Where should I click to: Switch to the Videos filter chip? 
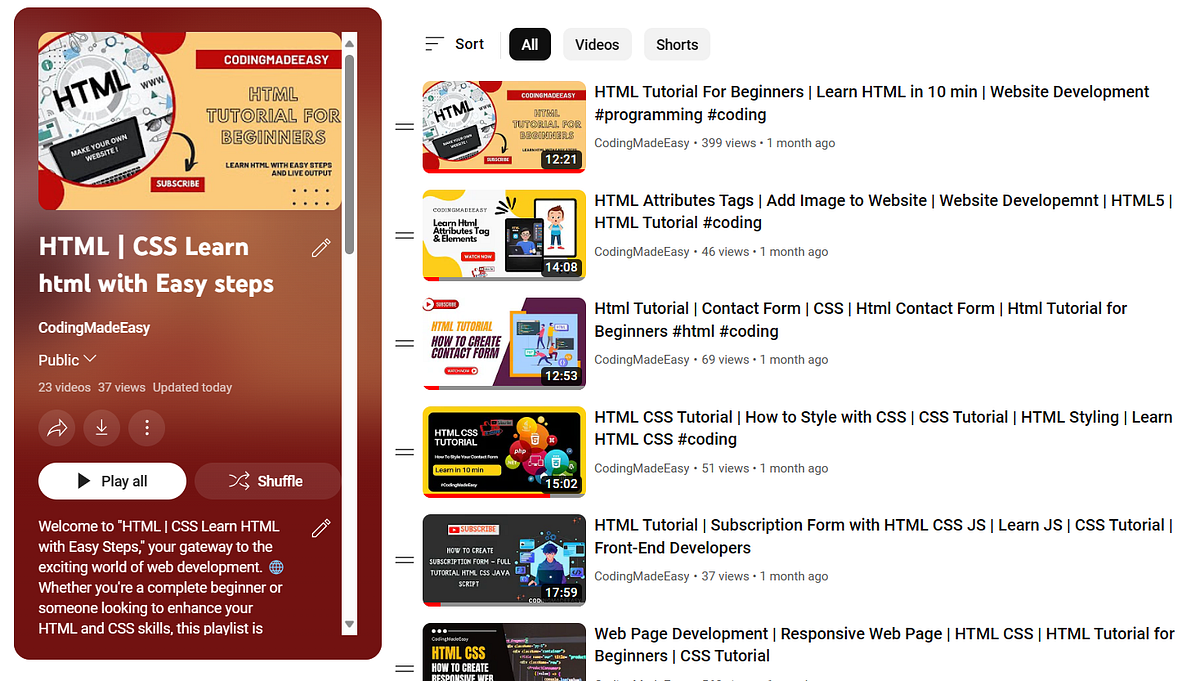click(x=597, y=44)
